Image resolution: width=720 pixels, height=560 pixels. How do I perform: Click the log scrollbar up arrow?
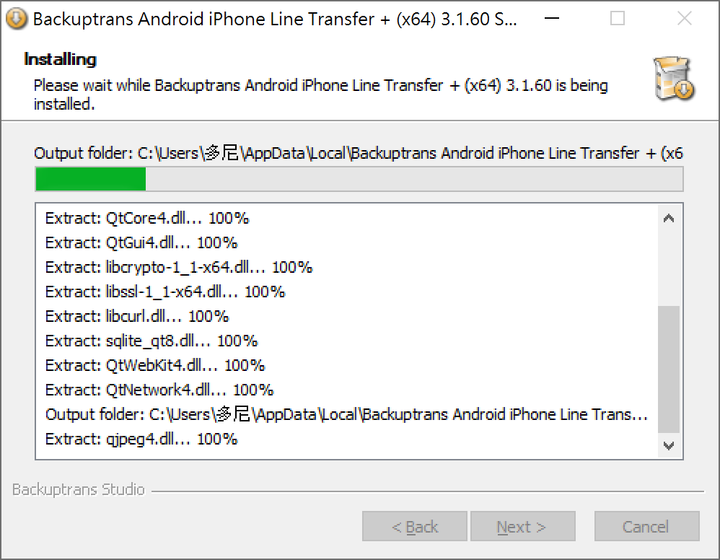pos(669,218)
